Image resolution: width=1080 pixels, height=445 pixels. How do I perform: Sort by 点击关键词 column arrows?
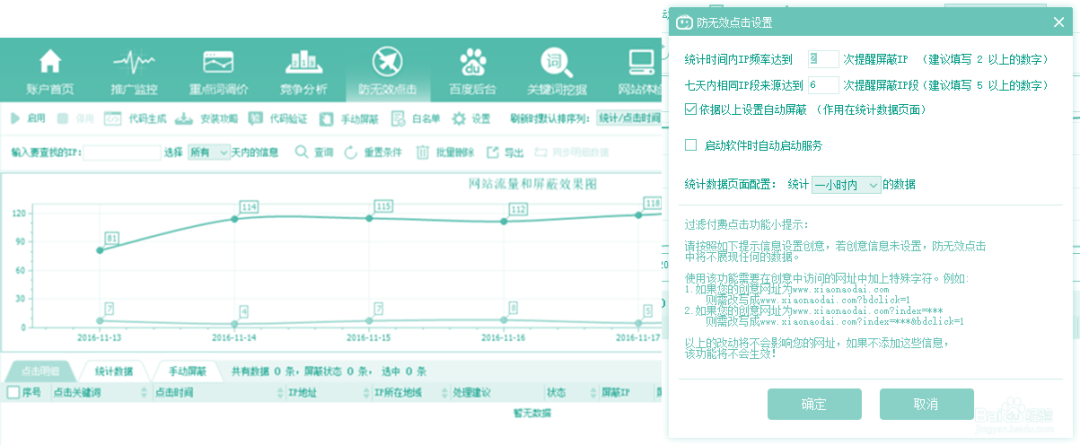point(144,393)
